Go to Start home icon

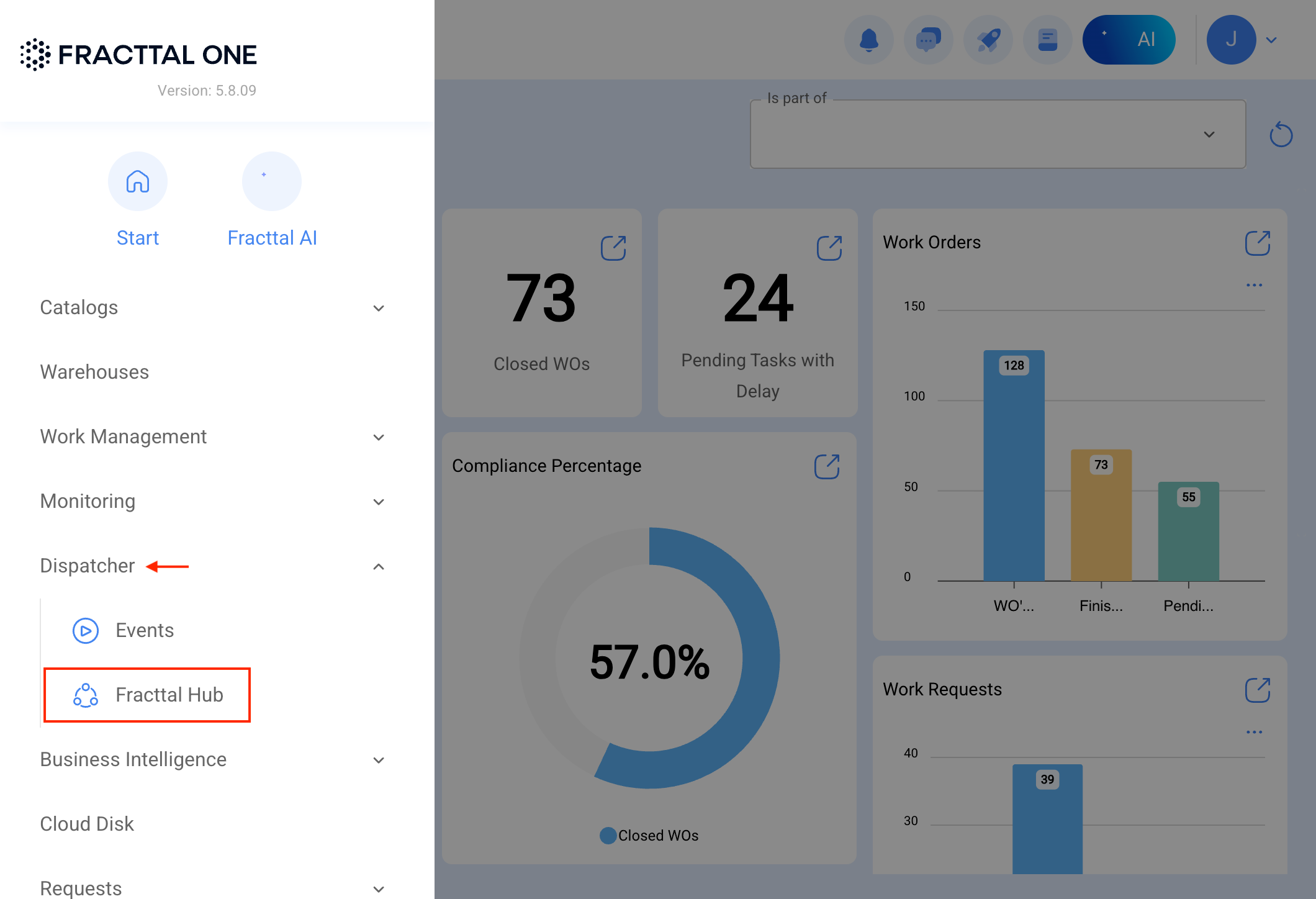(138, 181)
